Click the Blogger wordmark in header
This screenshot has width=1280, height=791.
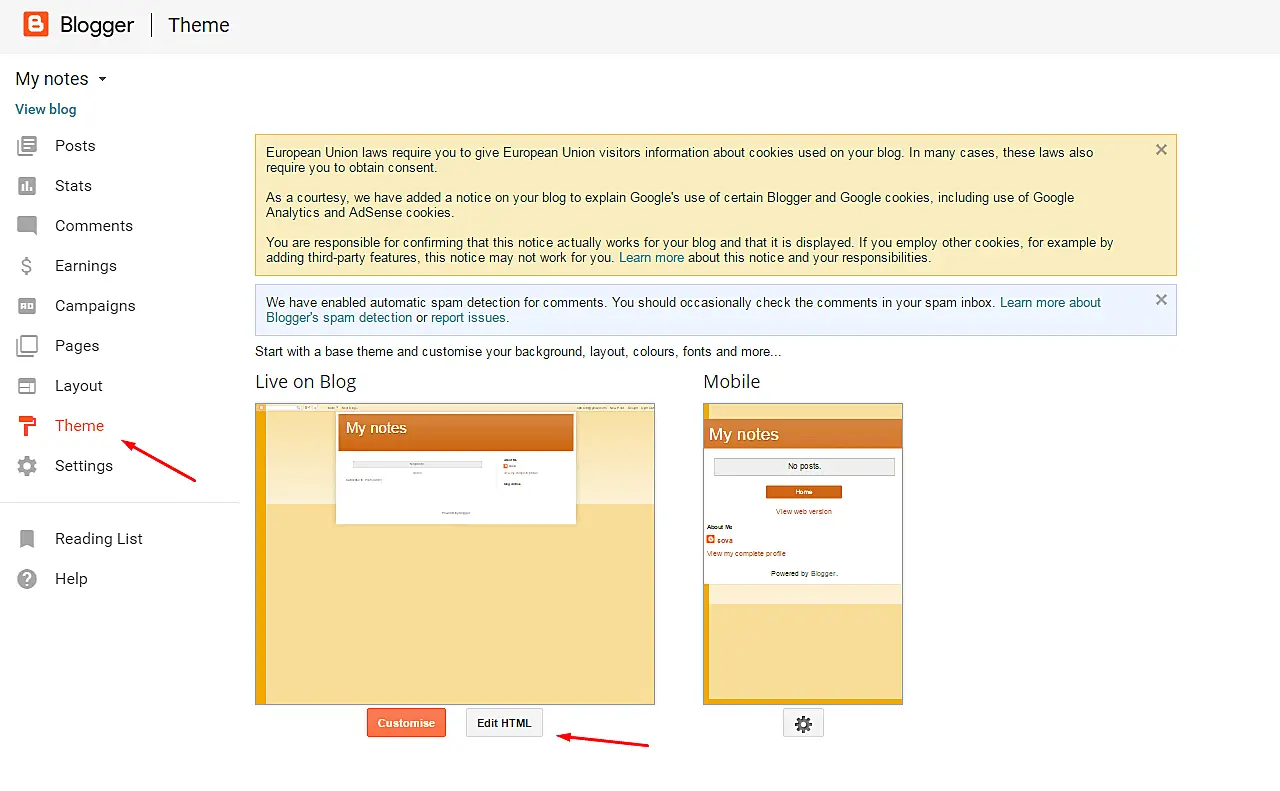click(x=97, y=25)
